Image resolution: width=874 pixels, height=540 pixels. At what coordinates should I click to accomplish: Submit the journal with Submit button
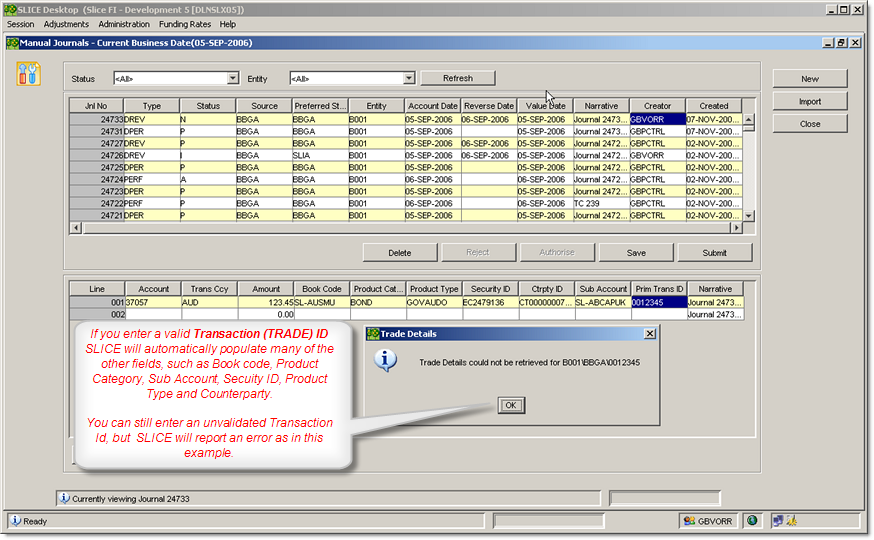coord(714,253)
